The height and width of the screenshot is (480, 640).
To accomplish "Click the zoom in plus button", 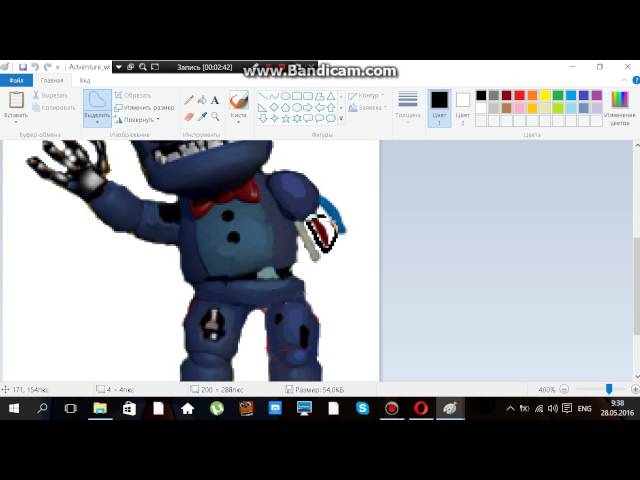I will pos(635,389).
